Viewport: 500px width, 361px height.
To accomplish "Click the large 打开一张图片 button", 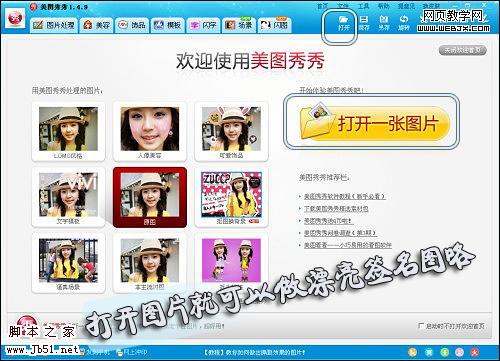I will point(375,124).
